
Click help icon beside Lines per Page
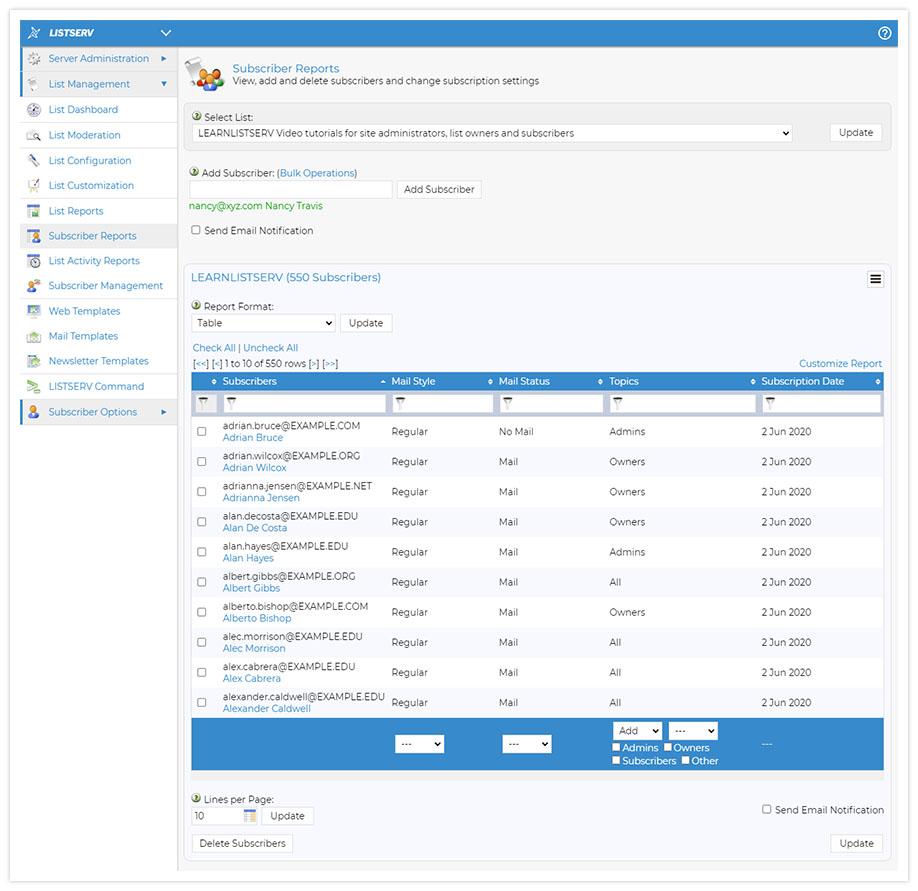coord(196,798)
